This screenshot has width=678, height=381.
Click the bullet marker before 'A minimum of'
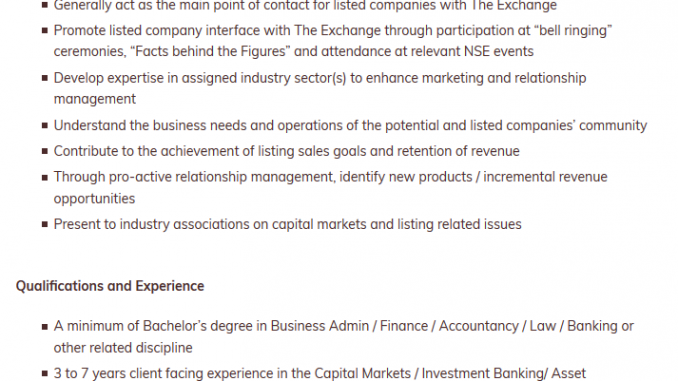(x=45, y=327)
